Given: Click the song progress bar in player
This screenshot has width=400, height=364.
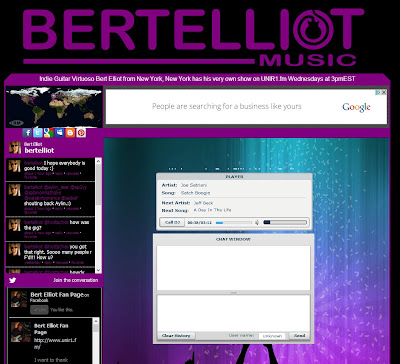Looking at the screenshot, I should (234, 222).
